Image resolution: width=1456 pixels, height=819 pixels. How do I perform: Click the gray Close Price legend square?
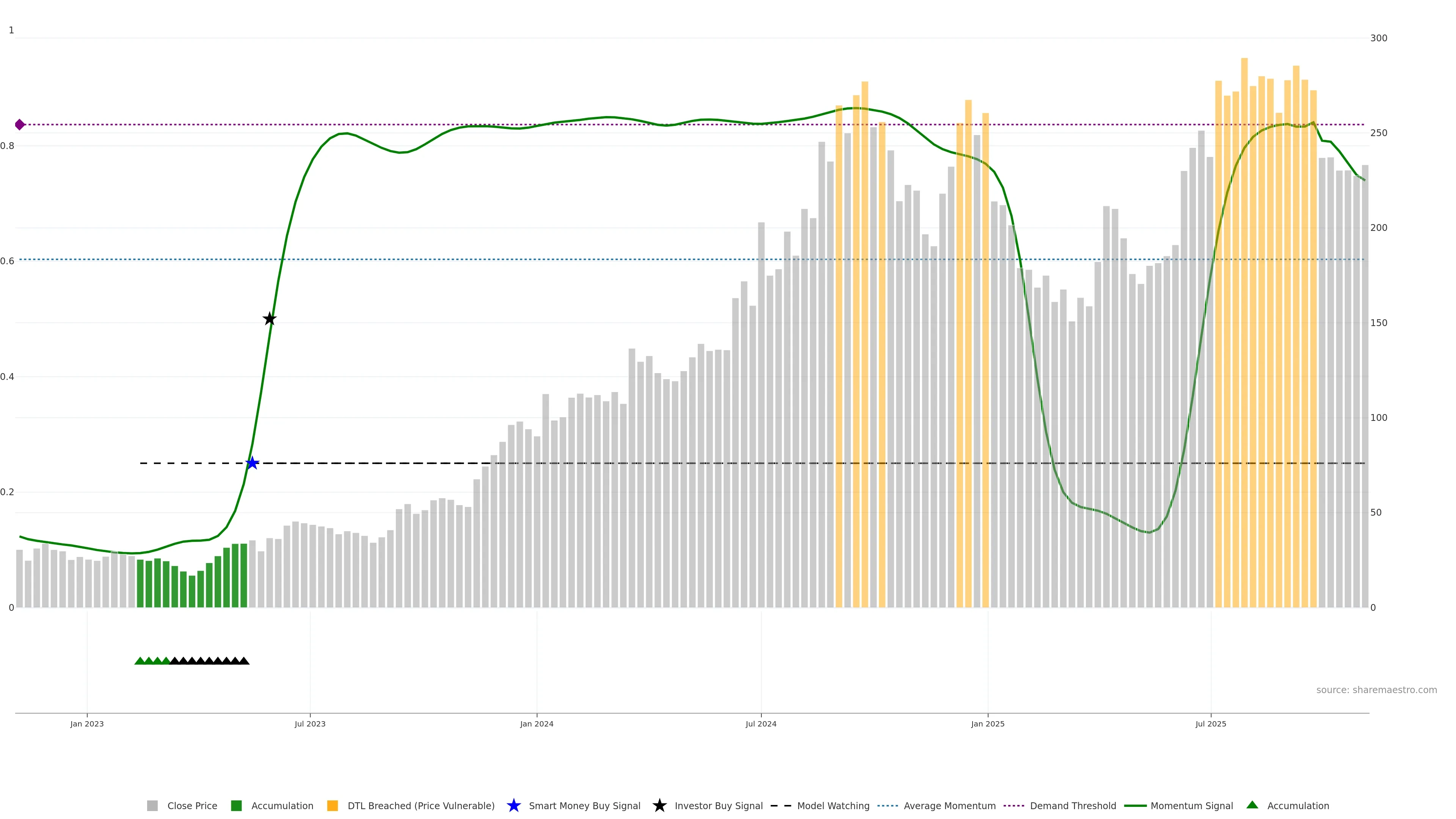(x=152, y=805)
